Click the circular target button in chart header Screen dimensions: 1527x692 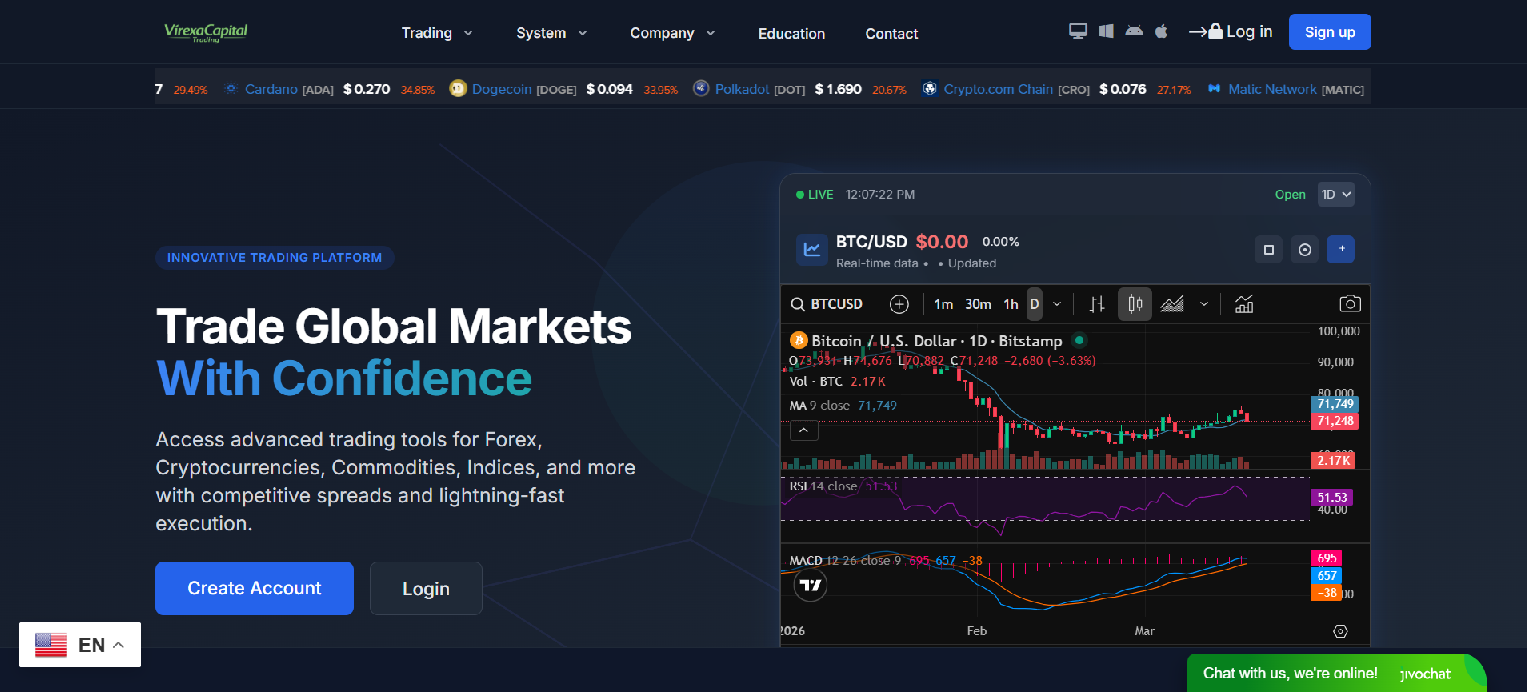1305,249
